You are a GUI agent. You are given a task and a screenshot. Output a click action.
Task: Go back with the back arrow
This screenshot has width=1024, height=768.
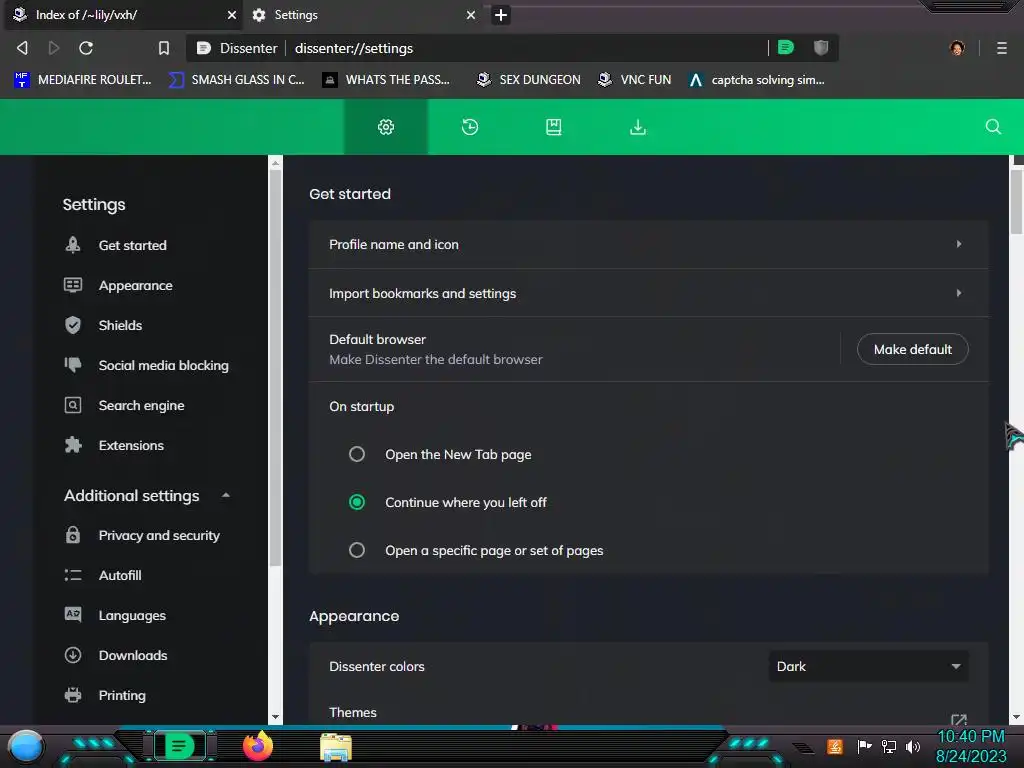pos(22,48)
